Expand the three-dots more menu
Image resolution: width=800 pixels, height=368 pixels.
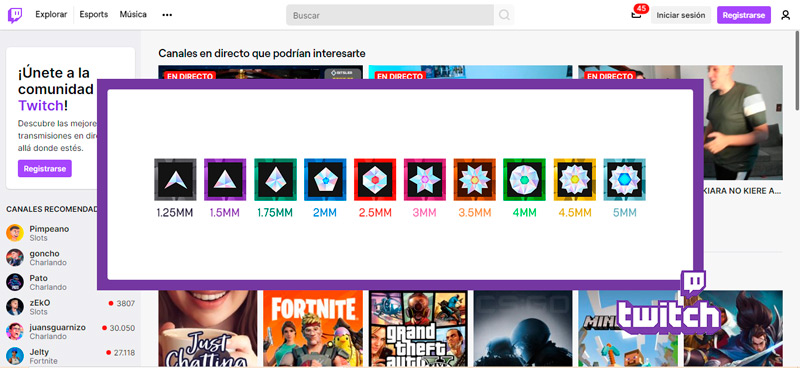(167, 15)
